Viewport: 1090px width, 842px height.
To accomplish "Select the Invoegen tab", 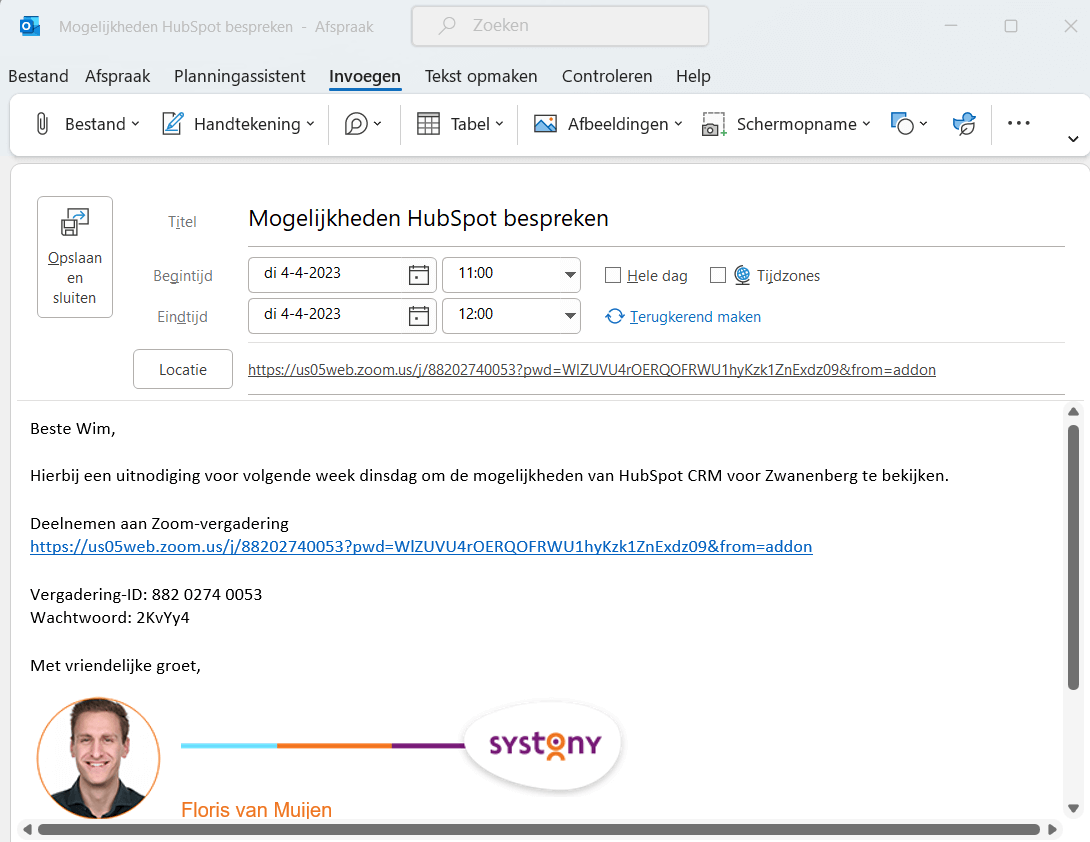I will click(x=365, y=76).
